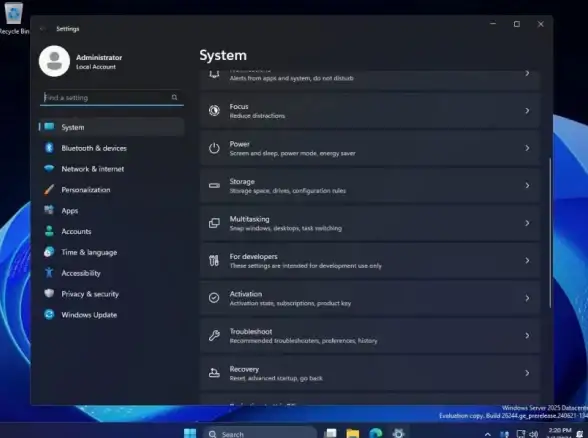
Task: Open the Multitasking settings page
Action: 370,223
